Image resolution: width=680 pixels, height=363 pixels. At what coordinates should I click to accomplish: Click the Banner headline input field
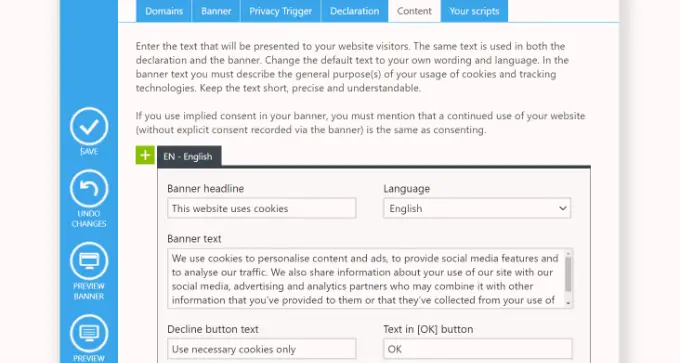pos(262,208)
